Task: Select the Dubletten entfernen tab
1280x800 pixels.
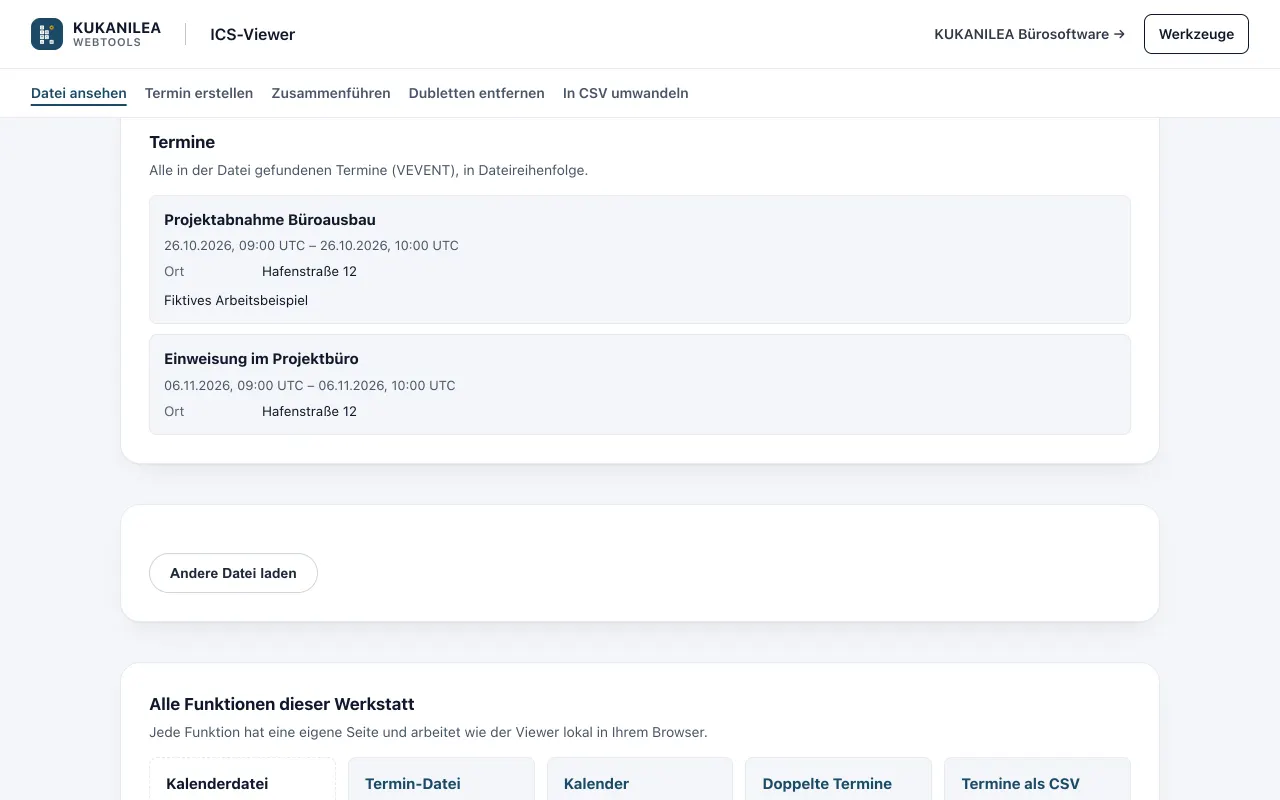Action: (x=477, y=93)
